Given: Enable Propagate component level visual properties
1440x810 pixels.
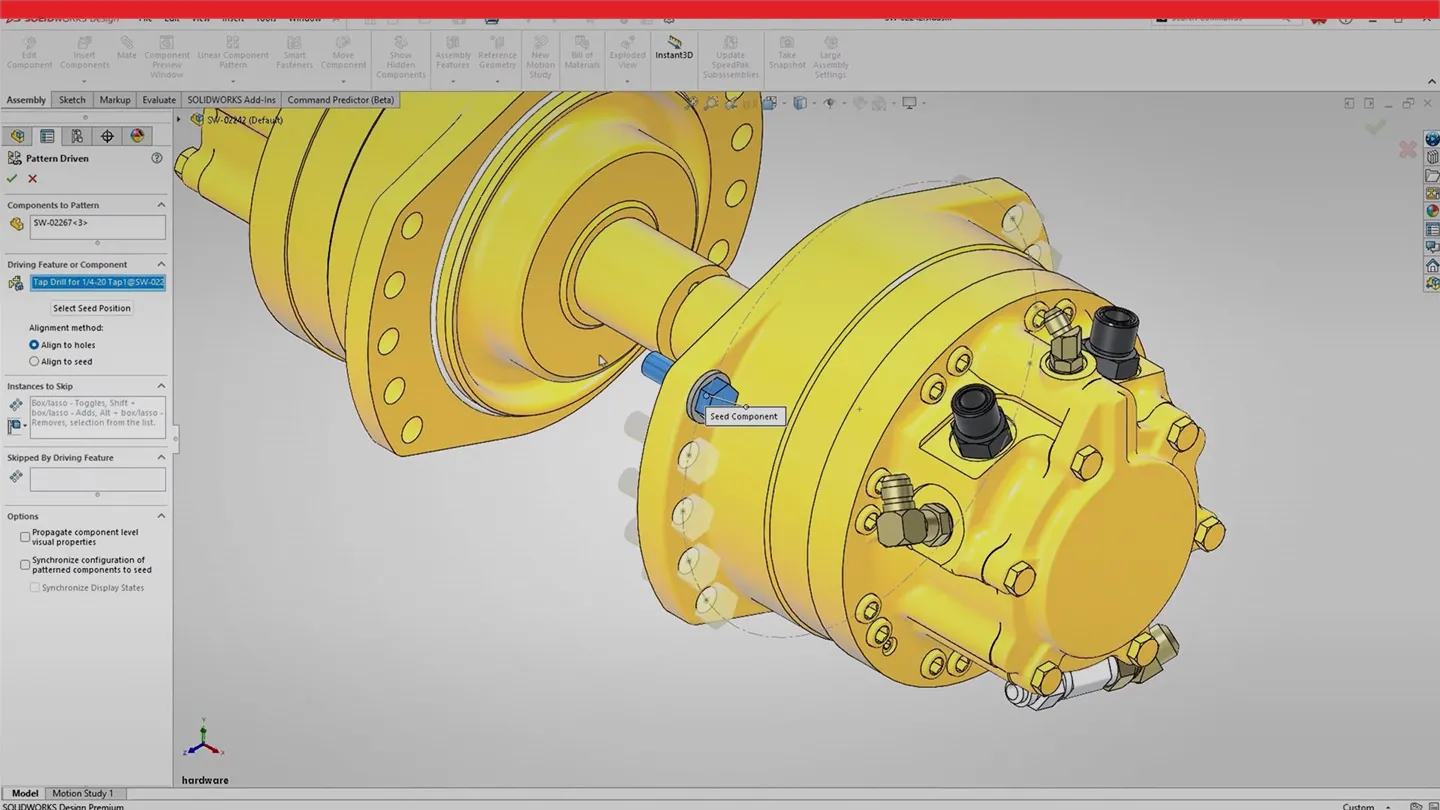Looking at the screenshot, I should coord(25,537).
